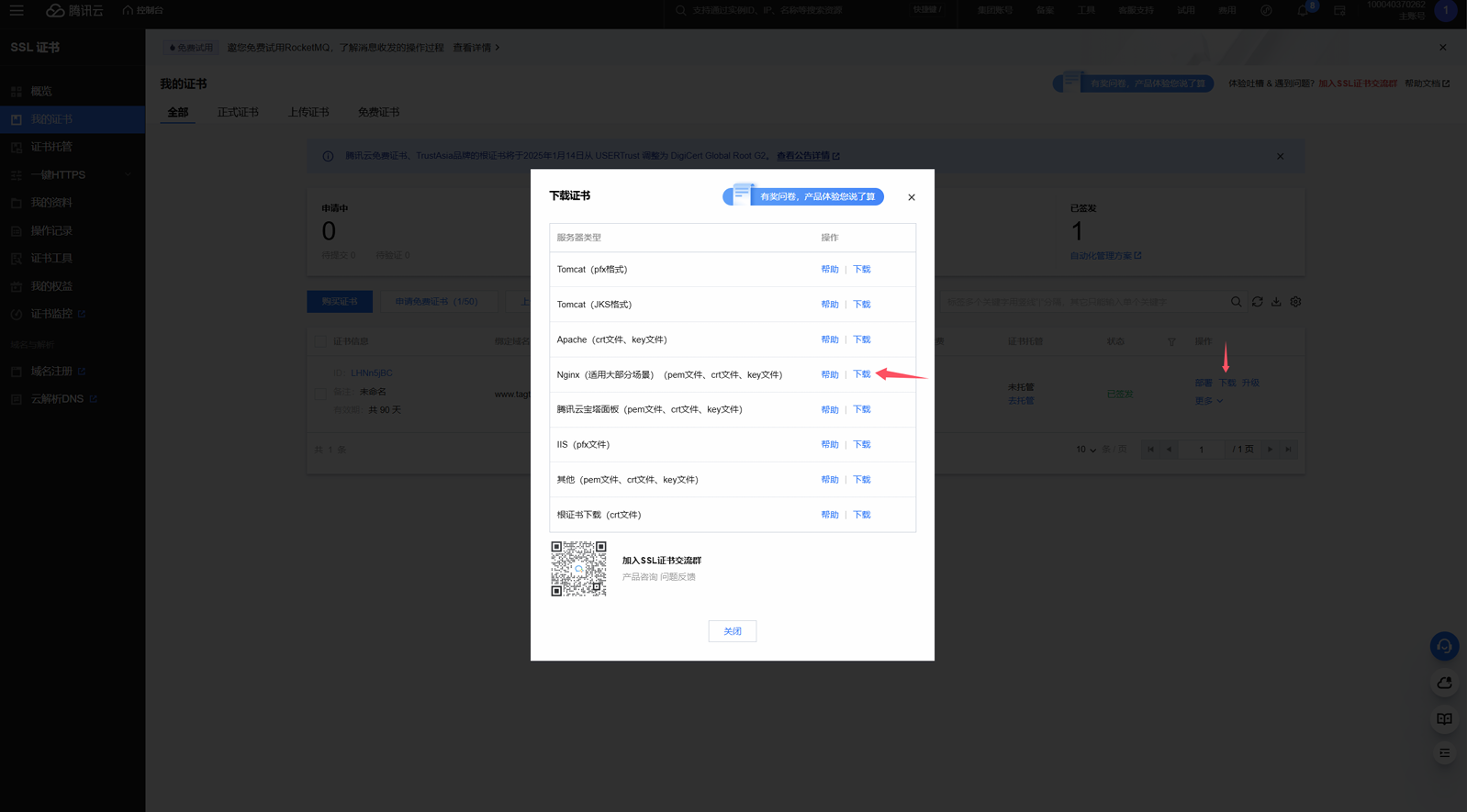
Task: Open the notification bell icon
Action: pyautogui.click(x=1303, y=11)
